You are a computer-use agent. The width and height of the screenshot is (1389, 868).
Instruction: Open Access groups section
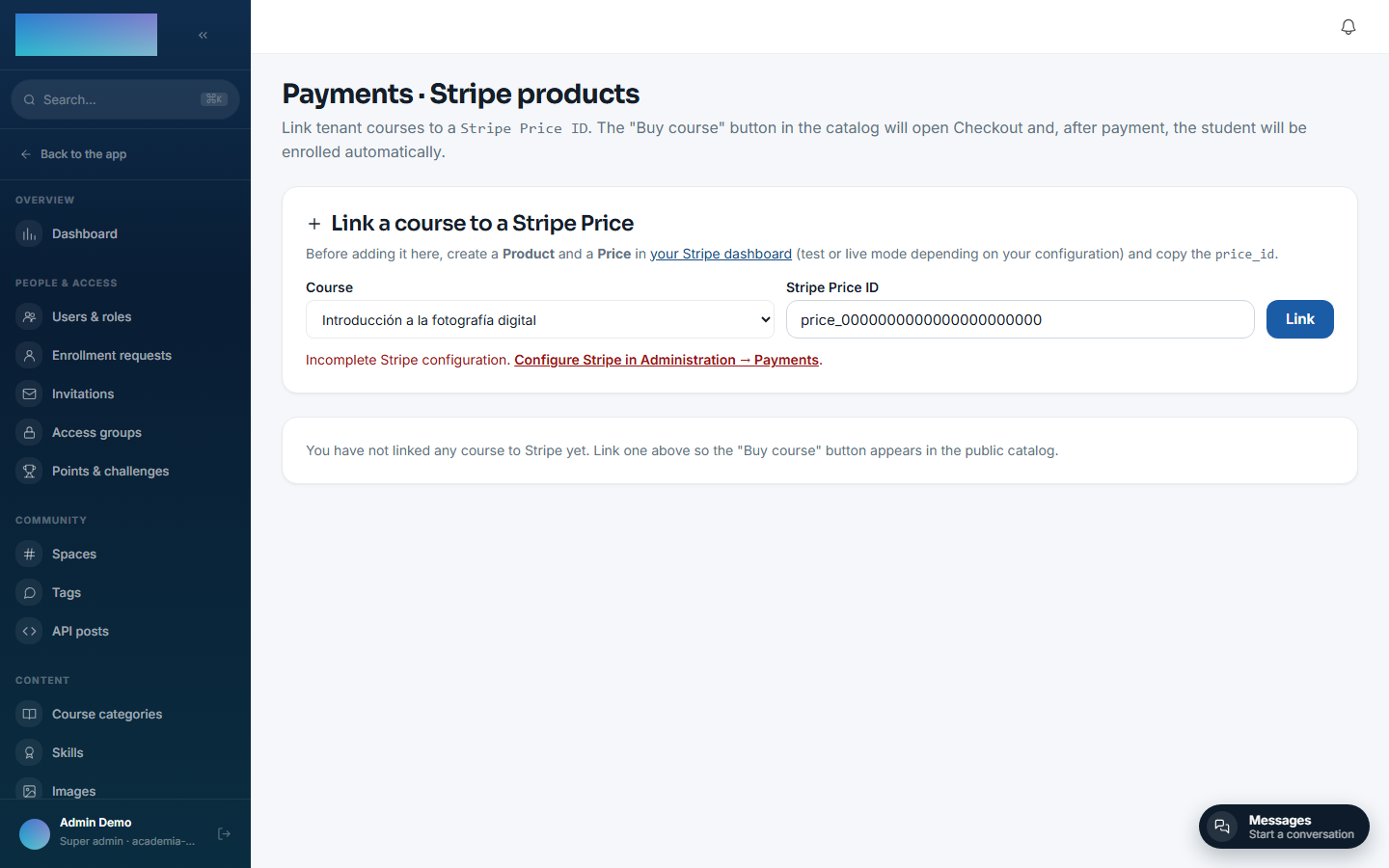pos(125,433)
